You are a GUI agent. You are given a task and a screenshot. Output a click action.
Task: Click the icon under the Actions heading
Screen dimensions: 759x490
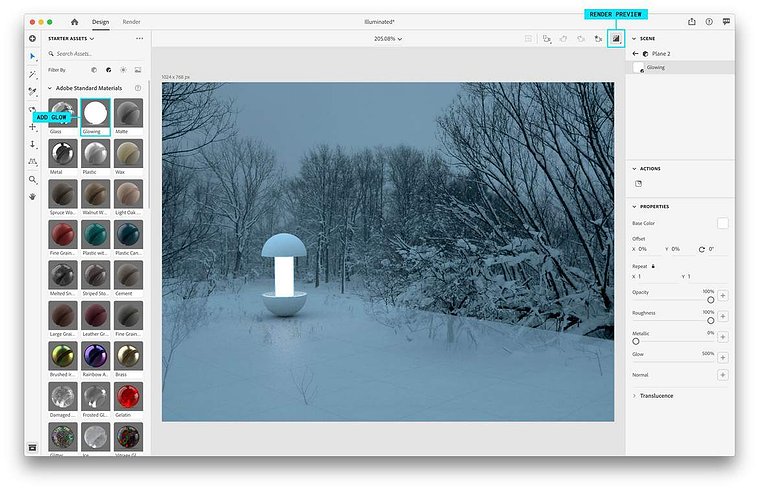(x=638, y=184)
